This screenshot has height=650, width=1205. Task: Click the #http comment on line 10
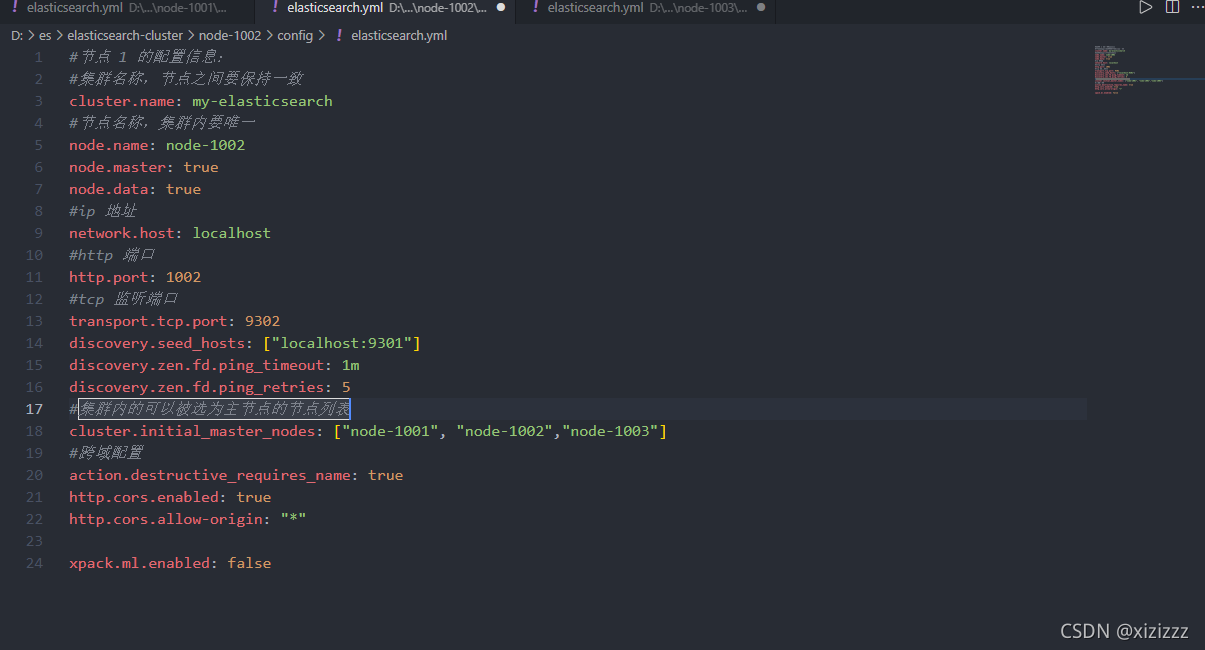112,255
